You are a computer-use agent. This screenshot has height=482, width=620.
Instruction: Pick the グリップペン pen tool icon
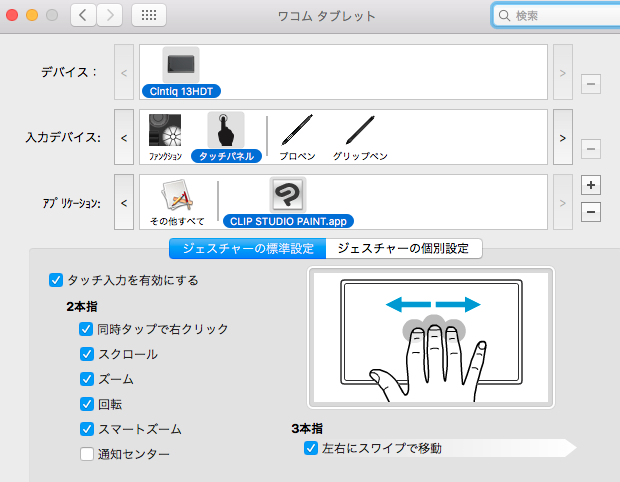(360, 130)
